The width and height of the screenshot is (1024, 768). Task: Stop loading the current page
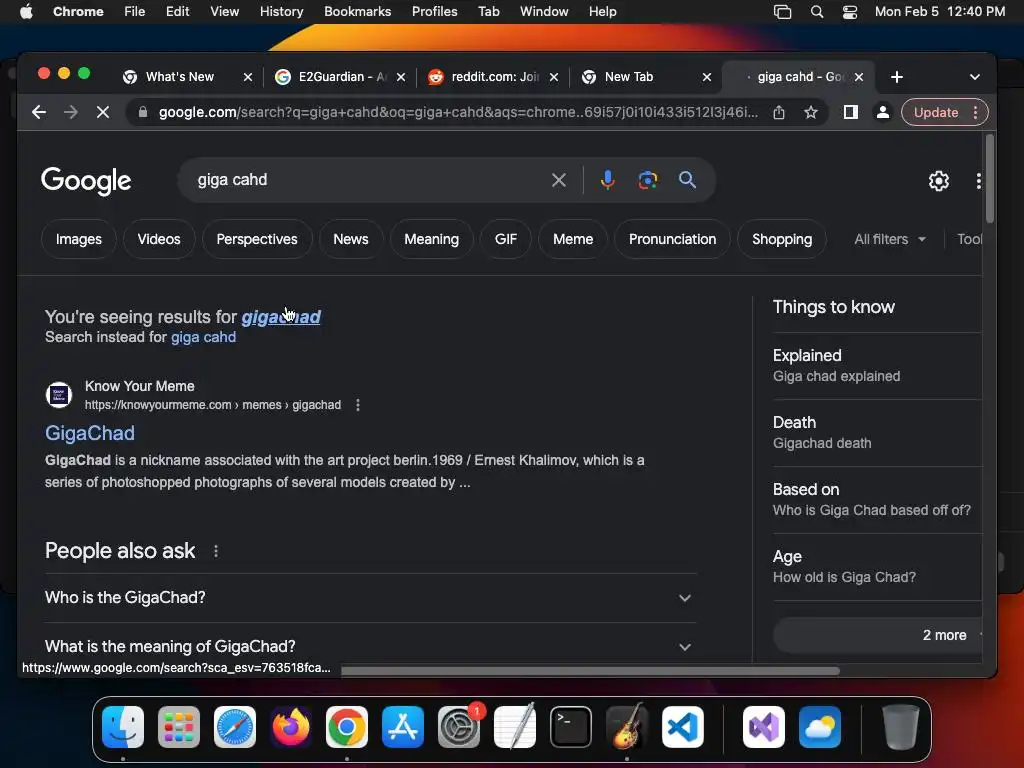click(x=103, y=112)
